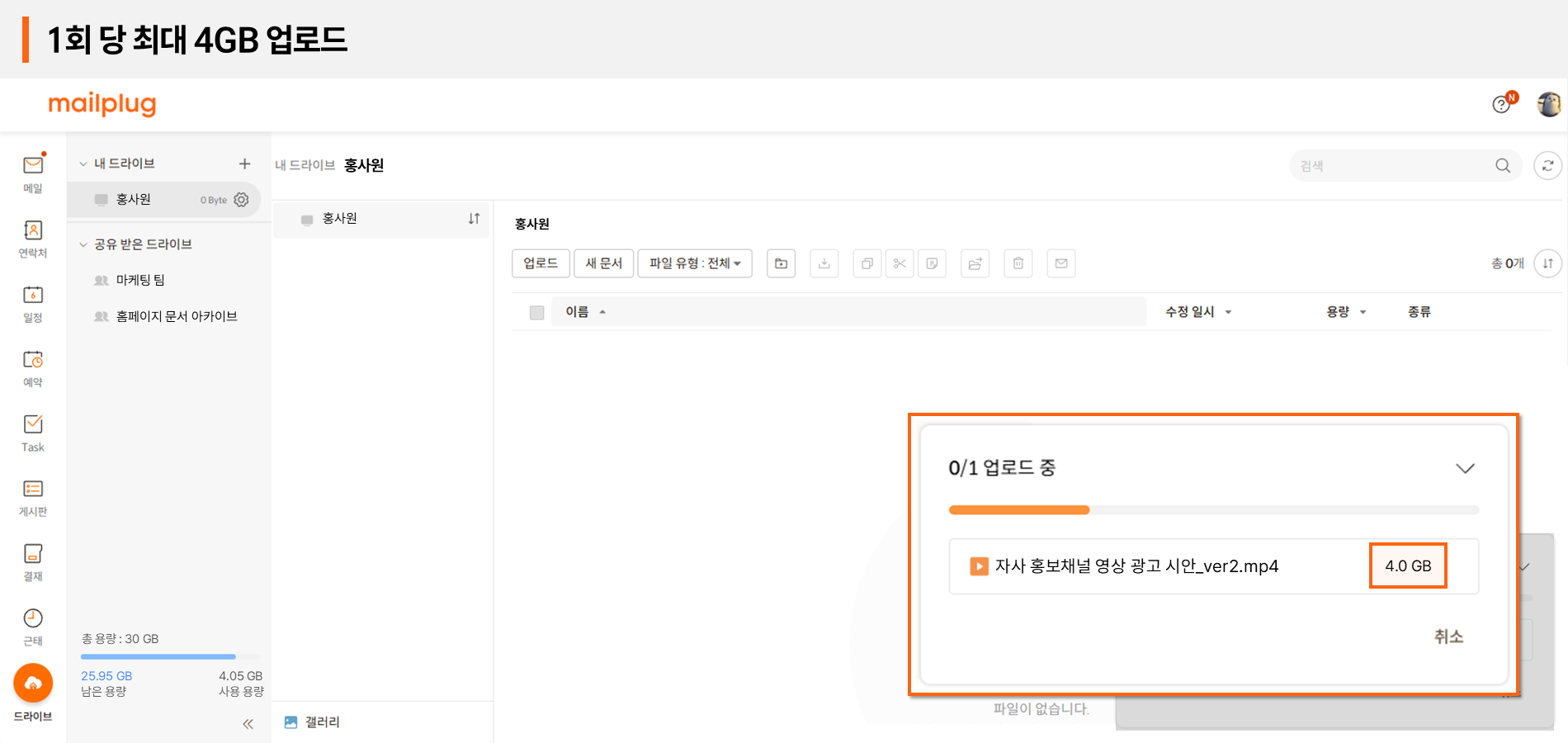Add a new drive with plus icon

pyautogui.click(x=244, y=163)
